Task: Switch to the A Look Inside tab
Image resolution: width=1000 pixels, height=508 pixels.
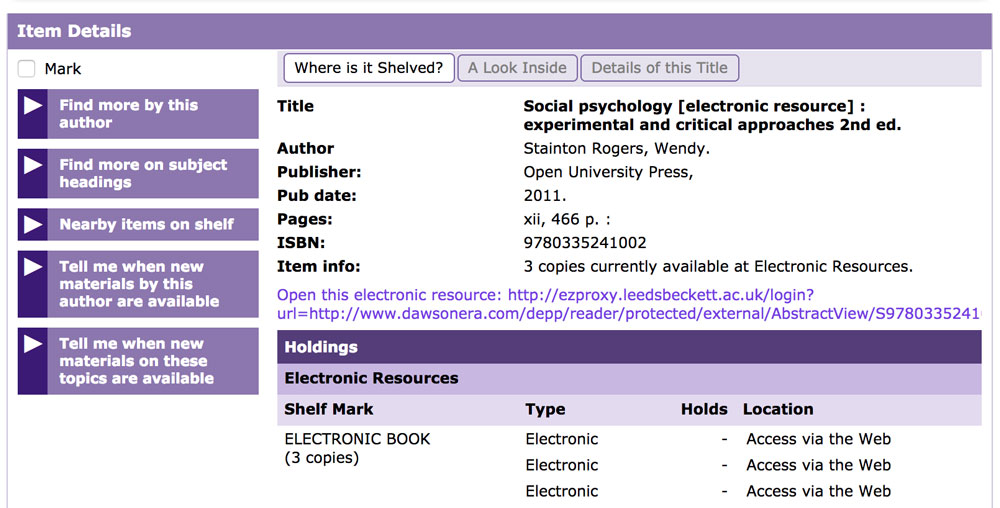Action: tap(517, 68)
